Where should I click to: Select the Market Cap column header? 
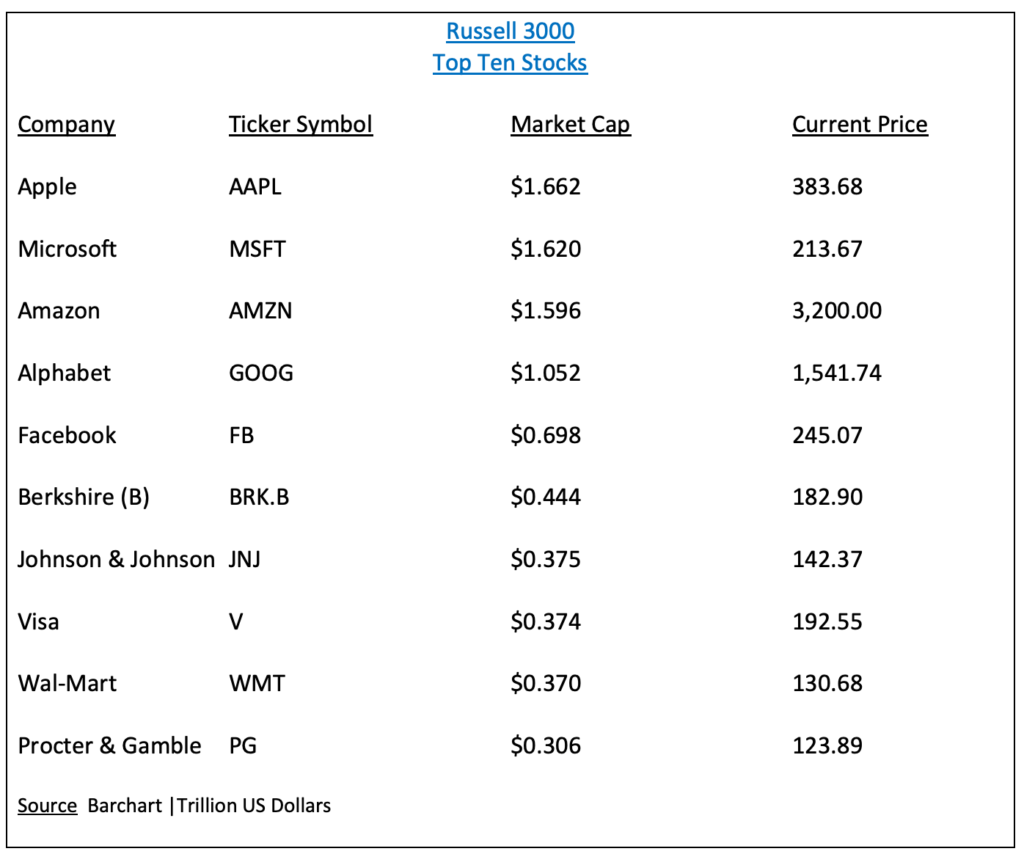click(x=571, y=124)
